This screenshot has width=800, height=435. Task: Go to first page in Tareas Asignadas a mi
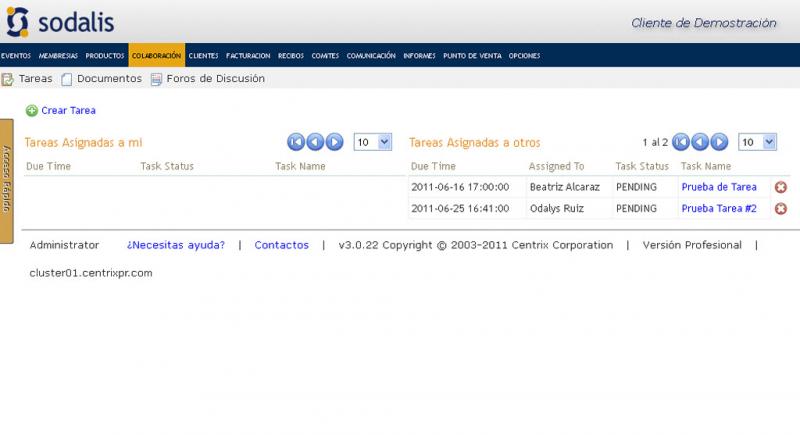click(296, 142)
